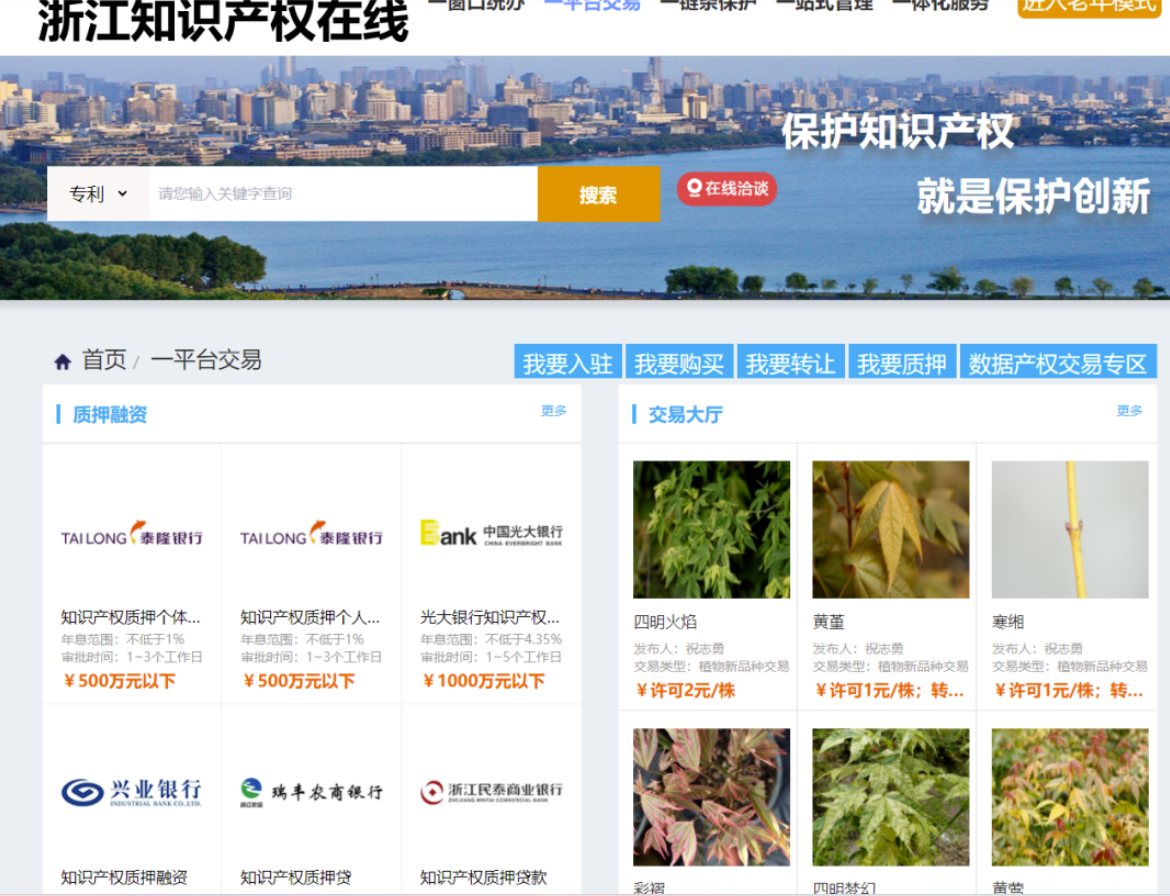
Task: Select the 我要购买 tab
Action: [x=679, y=362]
